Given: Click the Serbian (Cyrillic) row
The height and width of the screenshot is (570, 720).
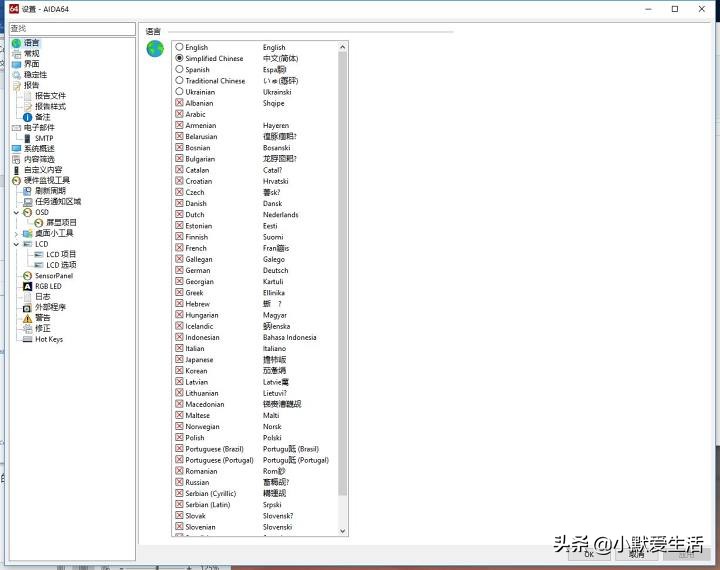Looking at the screenshot, I should coord(256,493).
